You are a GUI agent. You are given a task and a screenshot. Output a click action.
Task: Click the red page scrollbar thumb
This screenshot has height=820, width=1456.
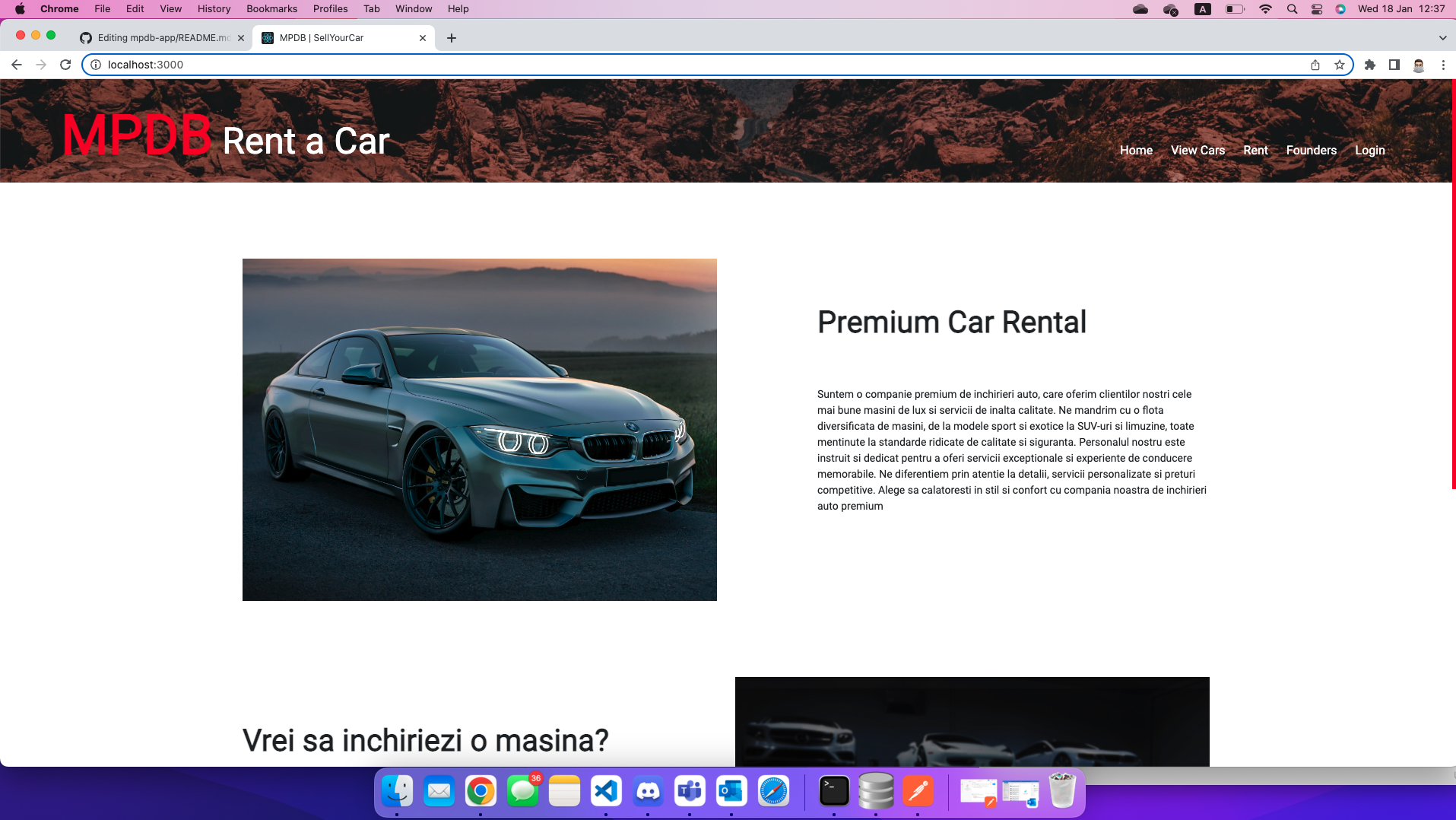pyautogui.click(x=1454, y=284)
